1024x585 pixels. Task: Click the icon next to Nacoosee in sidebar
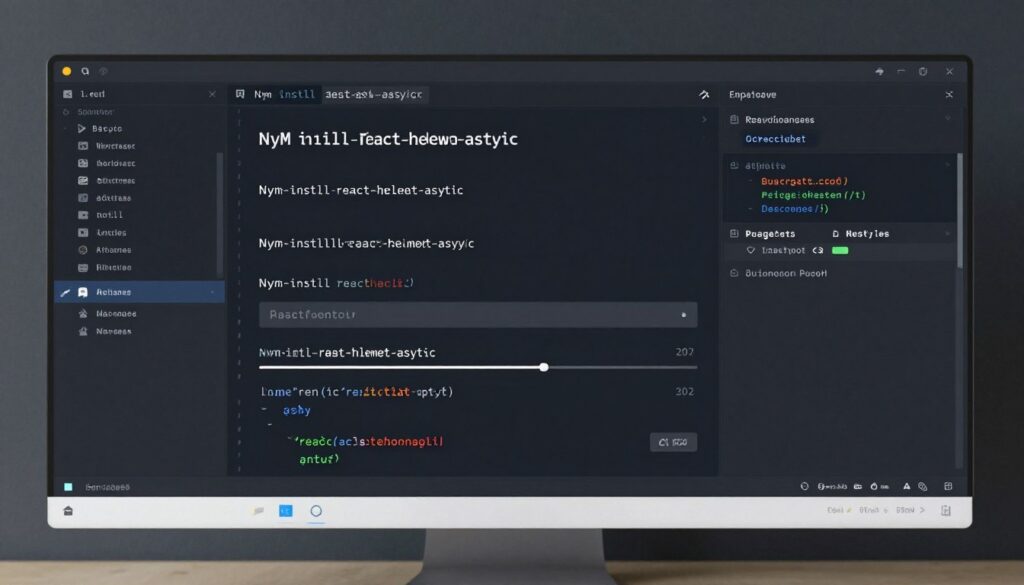(x=83, y=313)
